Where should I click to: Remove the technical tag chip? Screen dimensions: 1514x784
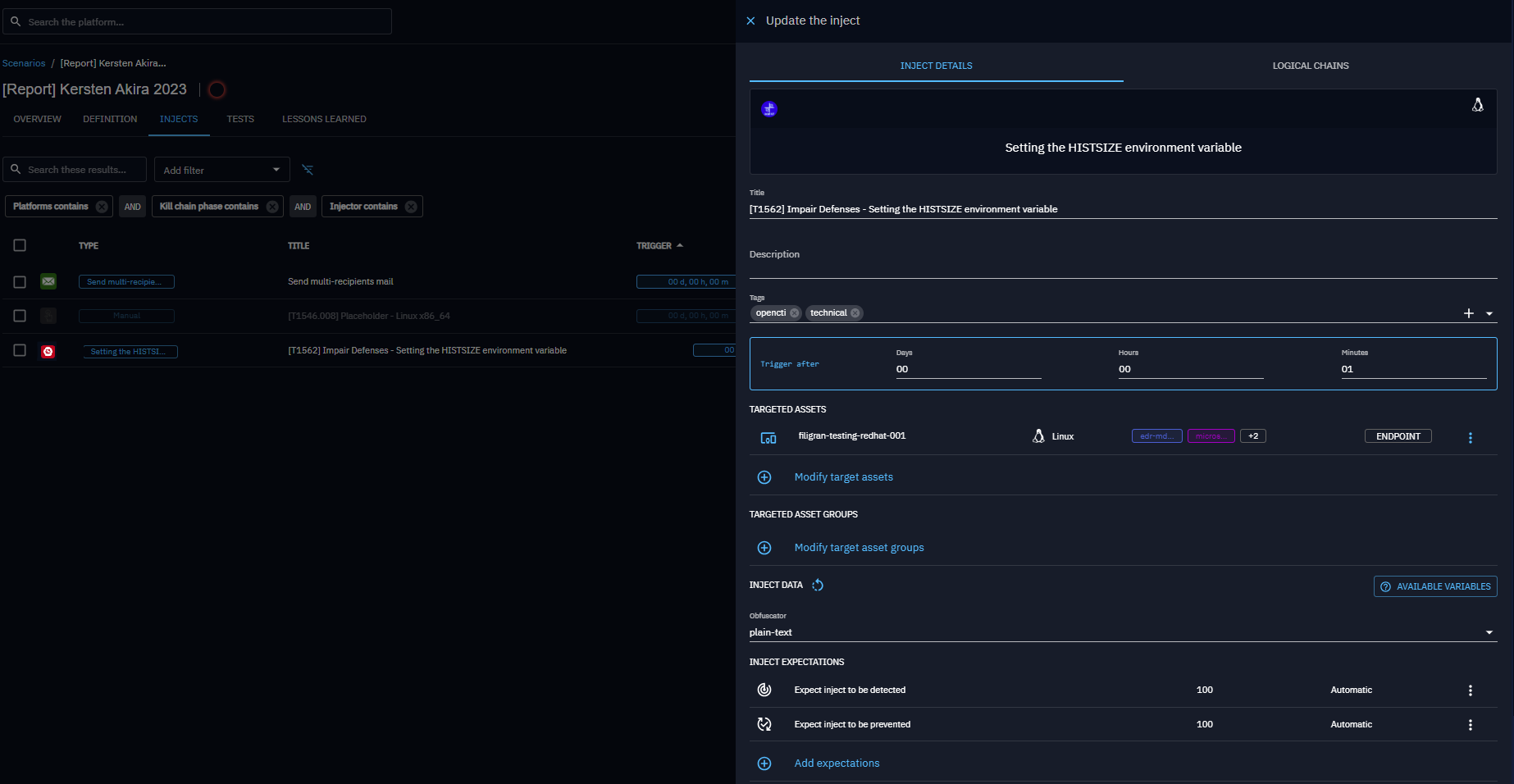855,313
